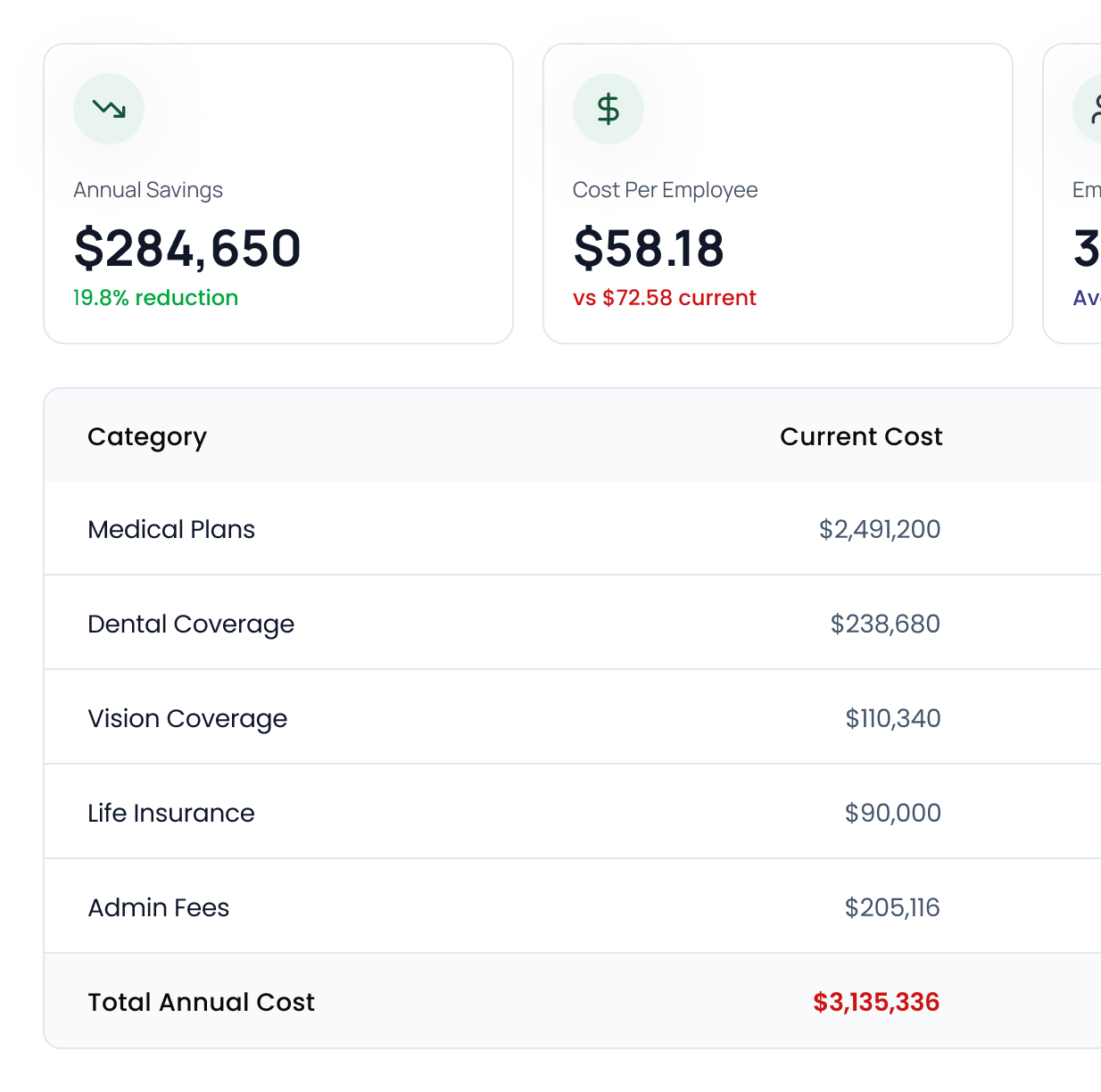
Task: Click the red $3,135,336 total amount
Action: click(876, 1003)
